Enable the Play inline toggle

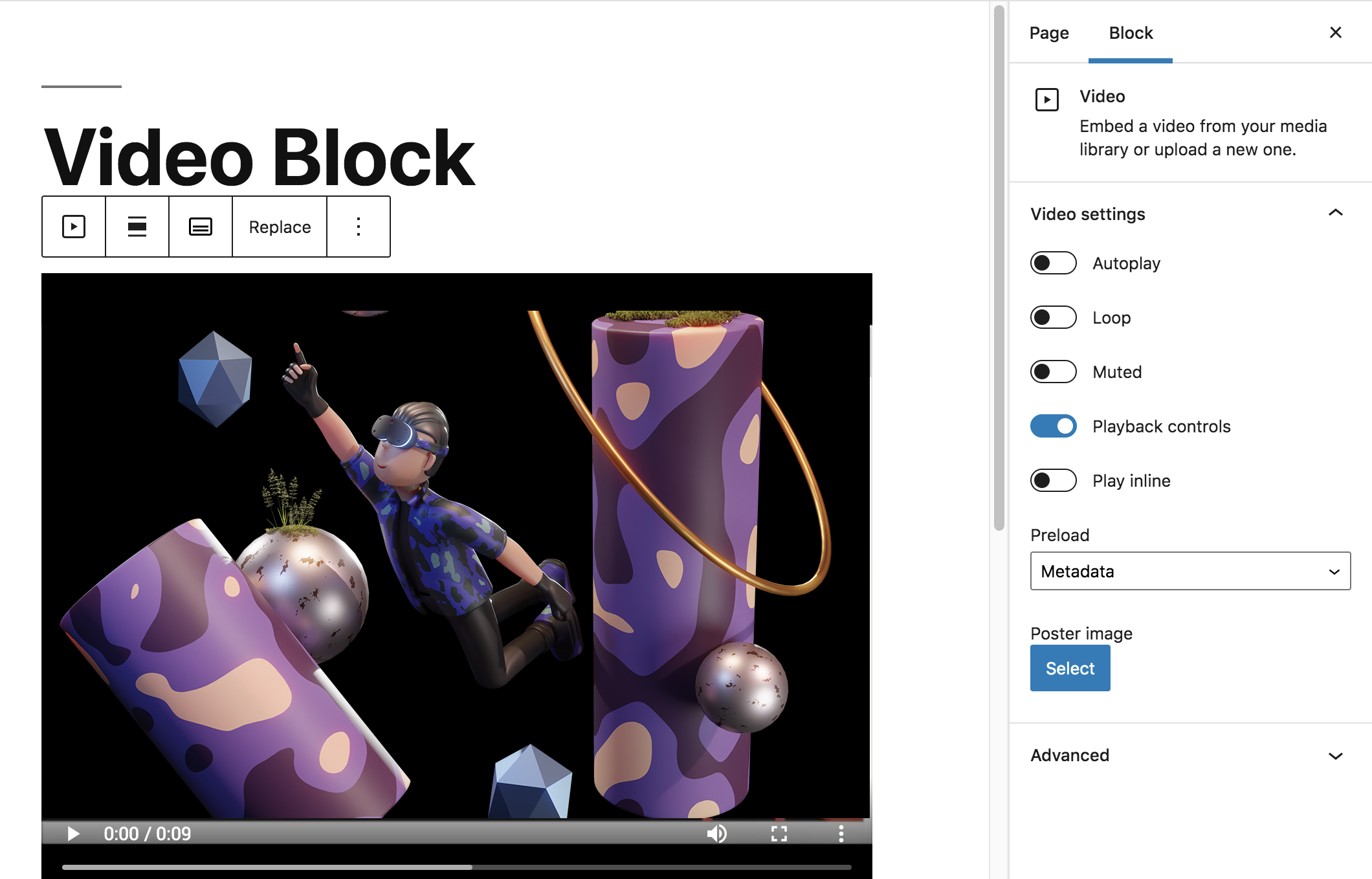[1053, 480]
